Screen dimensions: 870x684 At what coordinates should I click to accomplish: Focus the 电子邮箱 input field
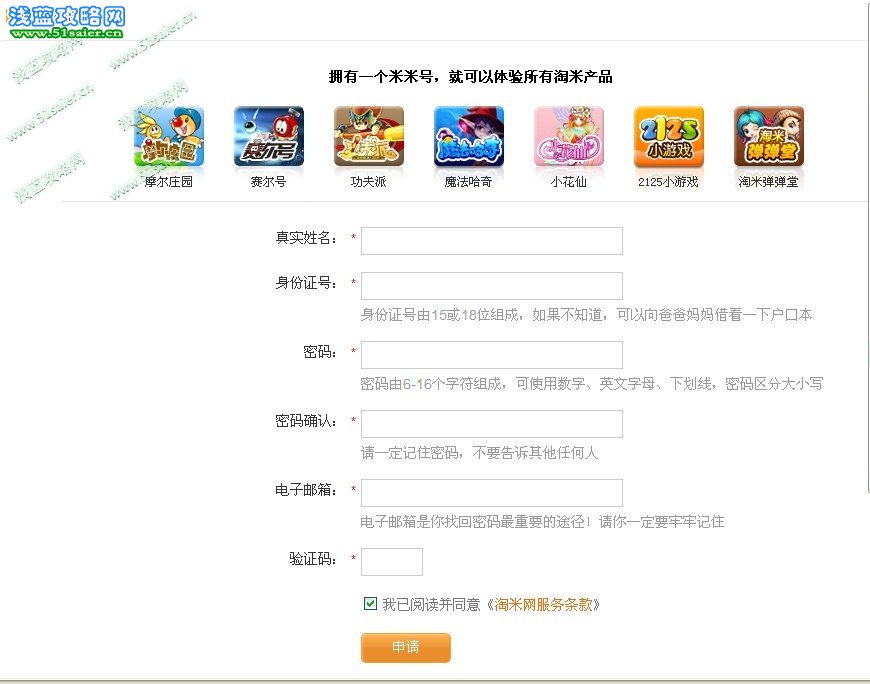pos(492,493)
